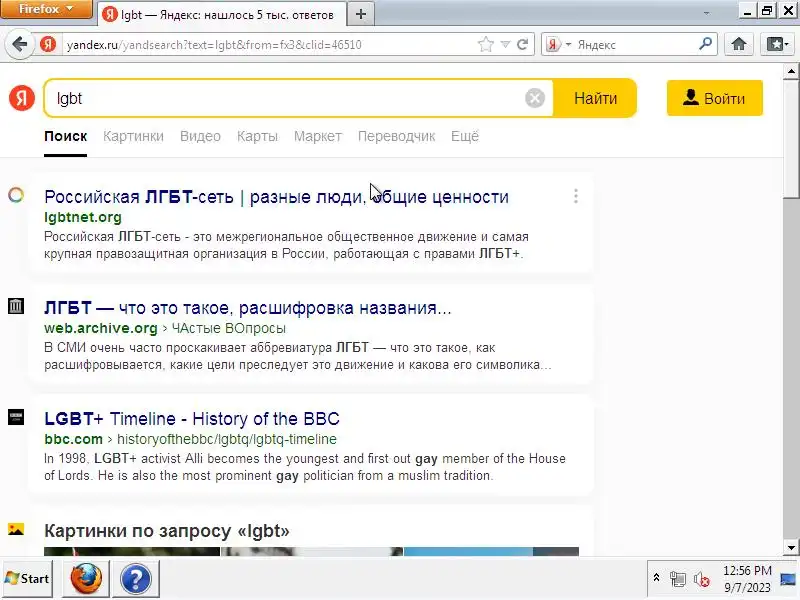Screen dimensions: 800x600
Task: Click the network tray icon
Action: coord(678,579)
